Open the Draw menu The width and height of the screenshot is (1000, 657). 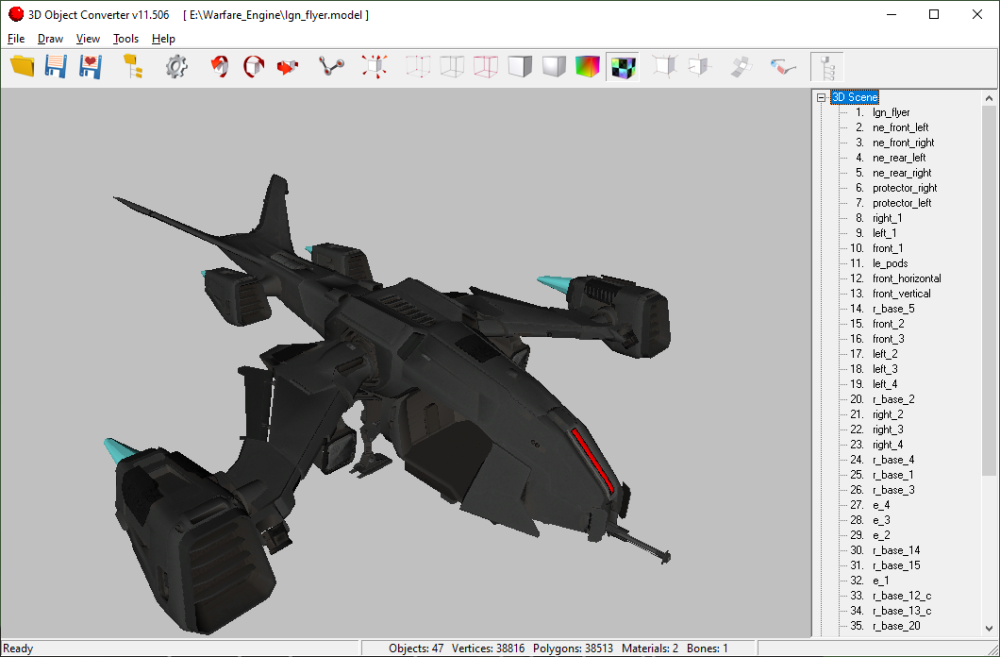coord(50,39)
